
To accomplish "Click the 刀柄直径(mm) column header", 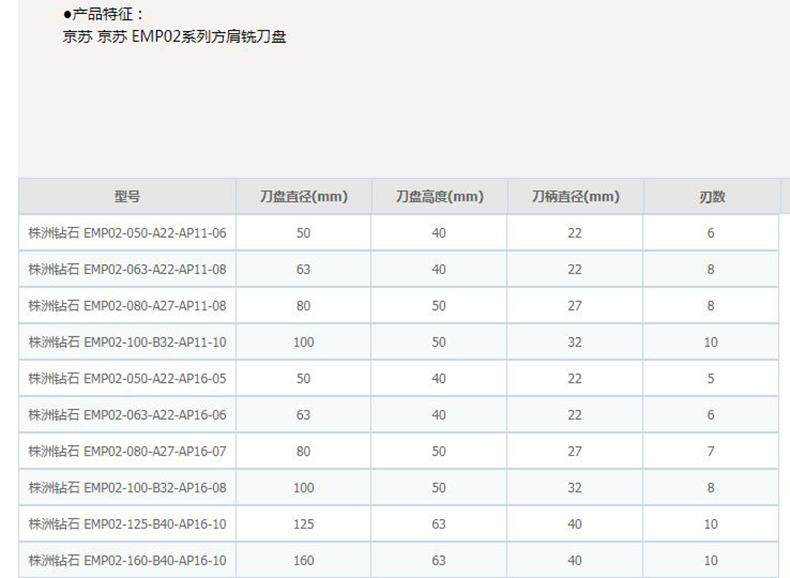I will coord(575,196).
